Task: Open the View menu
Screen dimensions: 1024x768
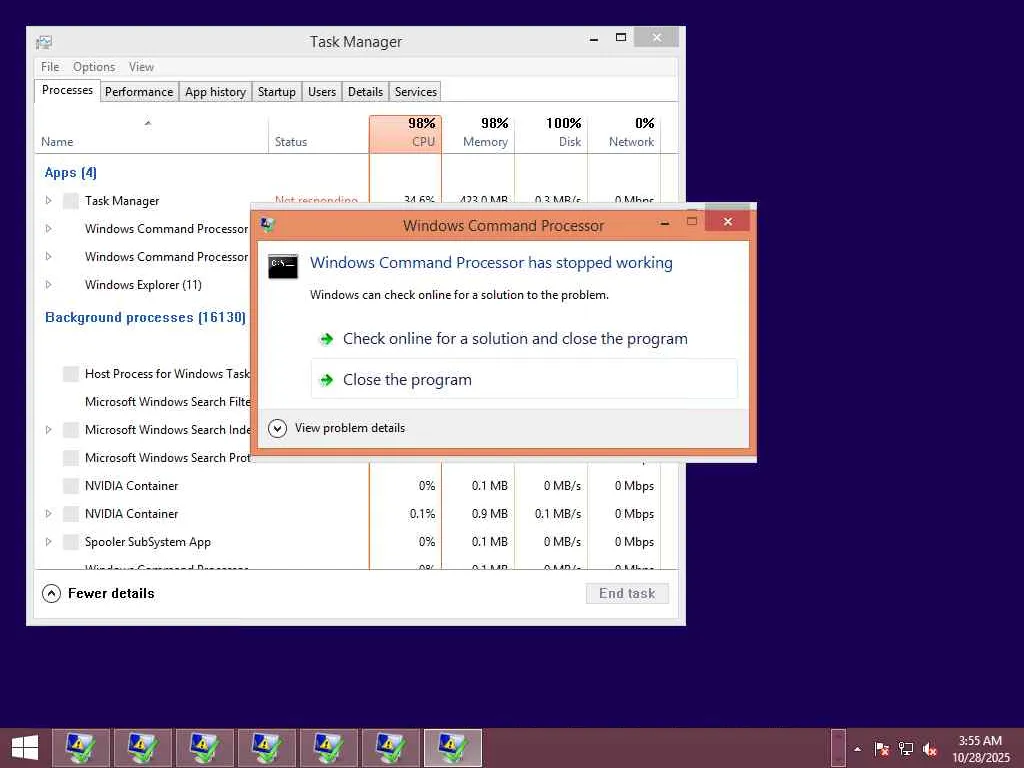Action: (x=141, y=67)
